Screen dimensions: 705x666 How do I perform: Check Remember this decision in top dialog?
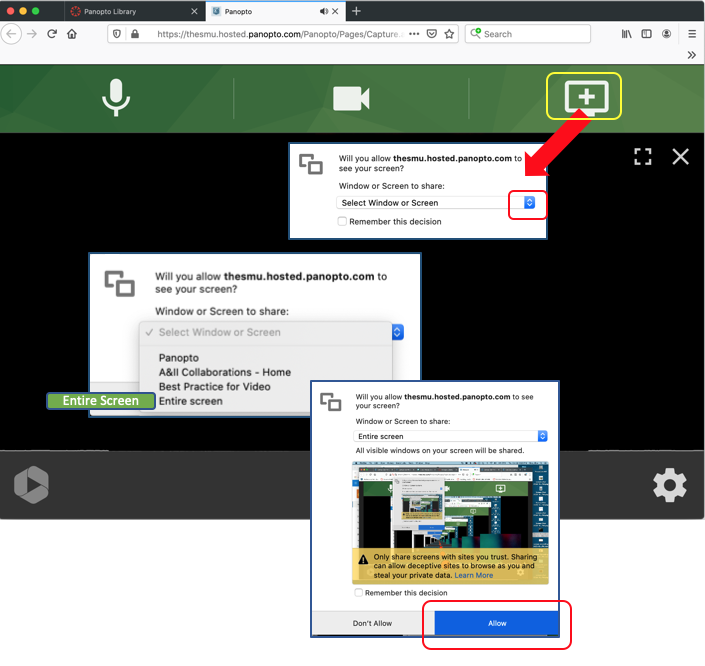[342, 222]
